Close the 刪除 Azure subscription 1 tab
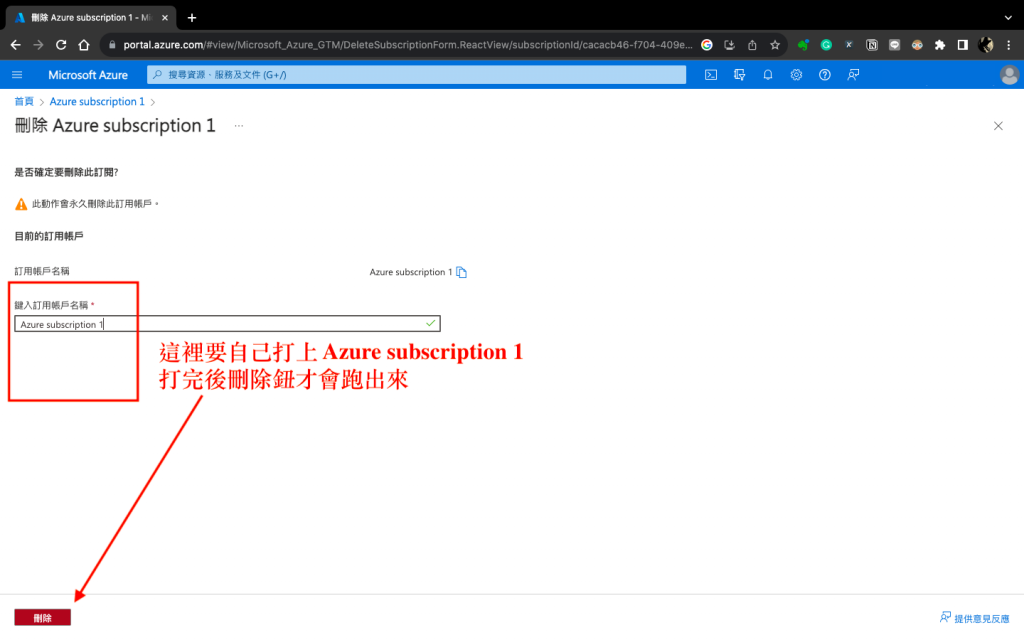This screenshot has height=640, width=1024. coord(165,18)
